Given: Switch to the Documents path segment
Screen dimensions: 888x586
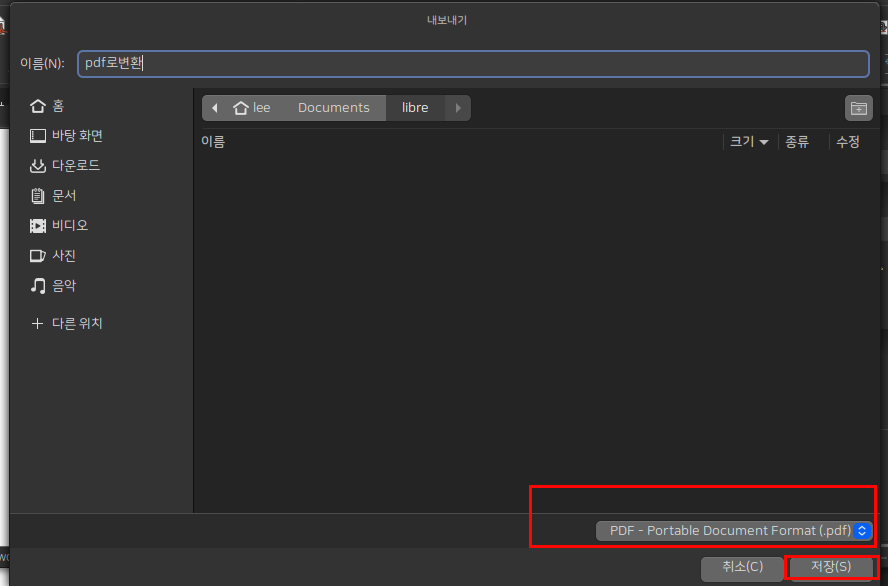Looking at the screenshot, I should (333, 108).
